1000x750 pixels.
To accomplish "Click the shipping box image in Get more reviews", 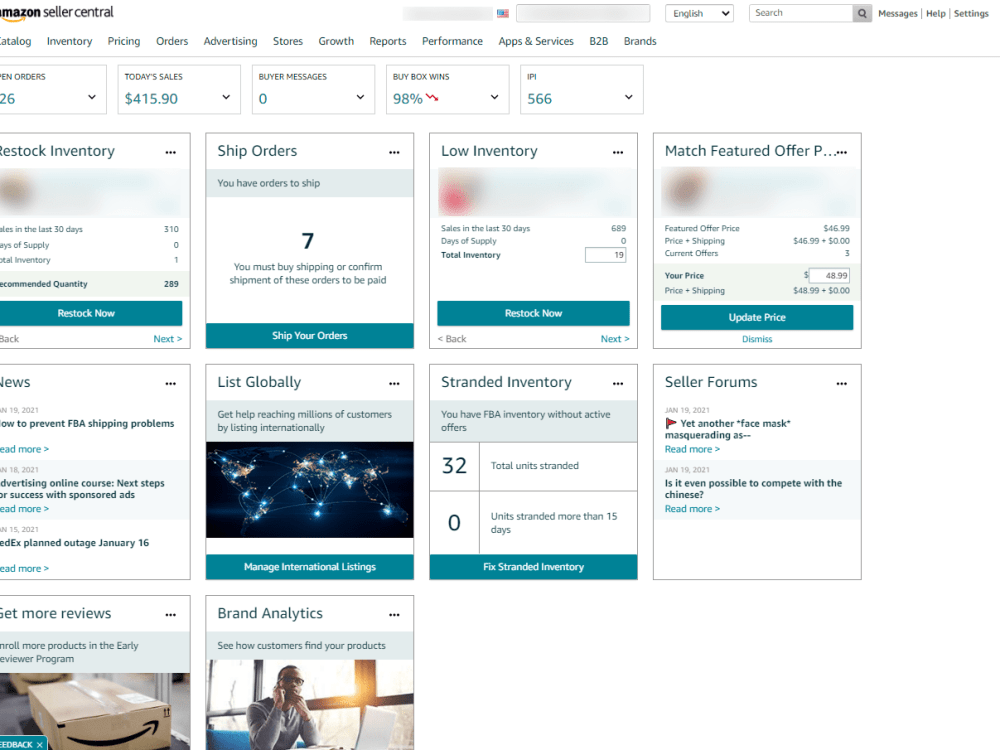I will pyautogui.click(x=95, y=711).
